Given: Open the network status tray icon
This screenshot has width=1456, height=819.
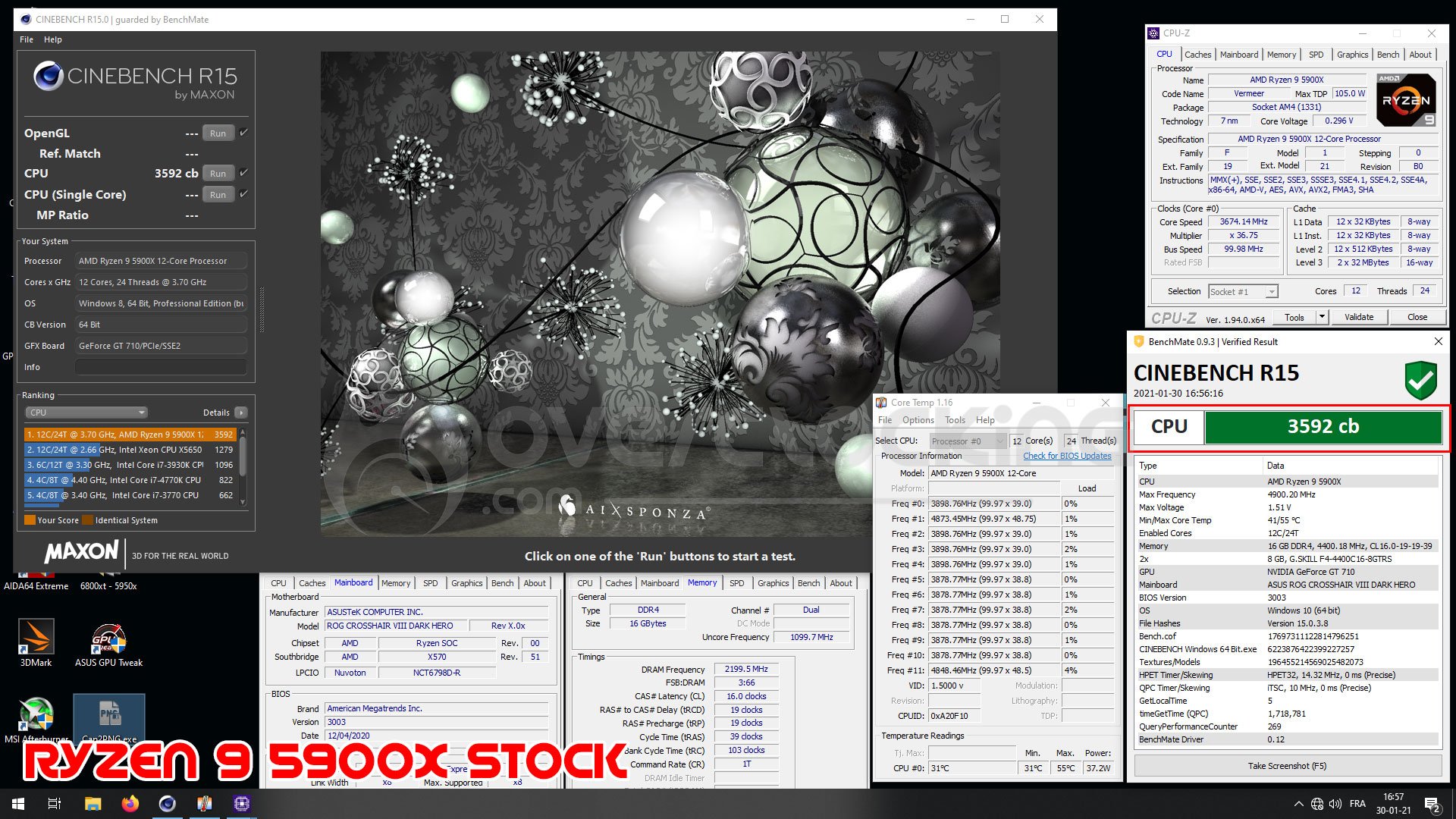Looking at the screenshot, I should [1317, 804].
